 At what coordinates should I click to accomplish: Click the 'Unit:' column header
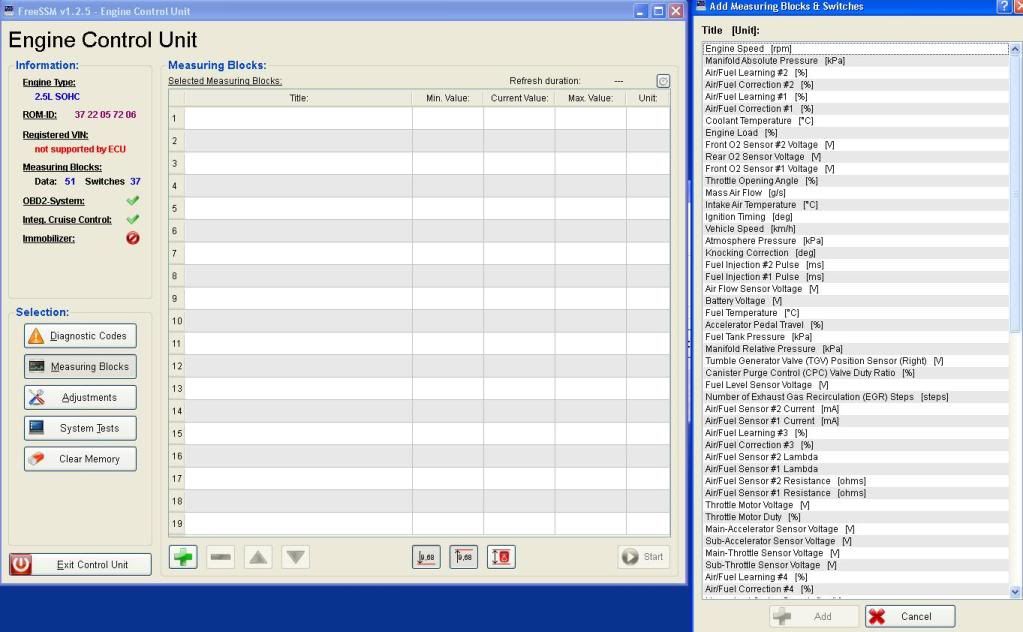(648, 98)
